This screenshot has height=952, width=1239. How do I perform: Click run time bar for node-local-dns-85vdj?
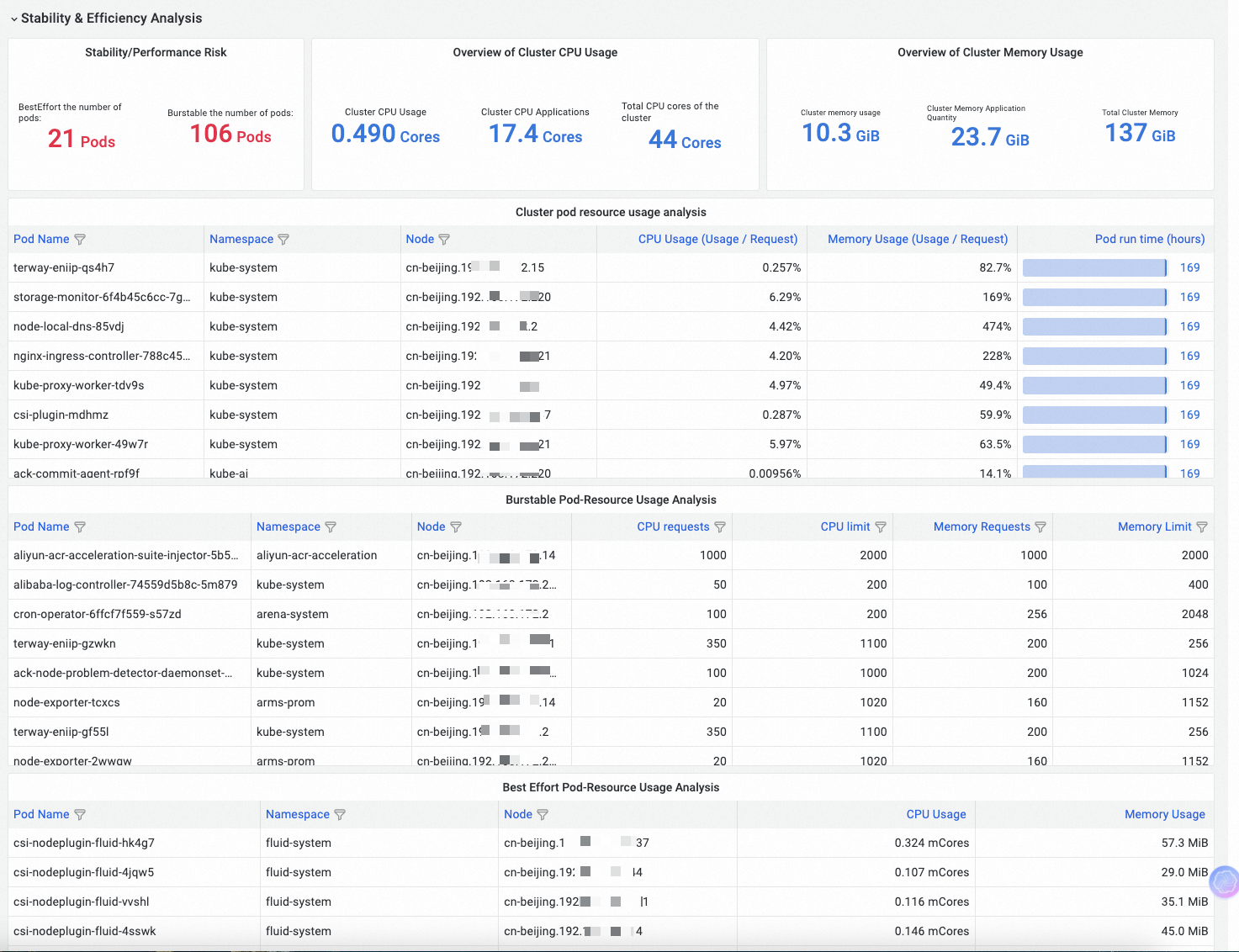[1094, 327]
